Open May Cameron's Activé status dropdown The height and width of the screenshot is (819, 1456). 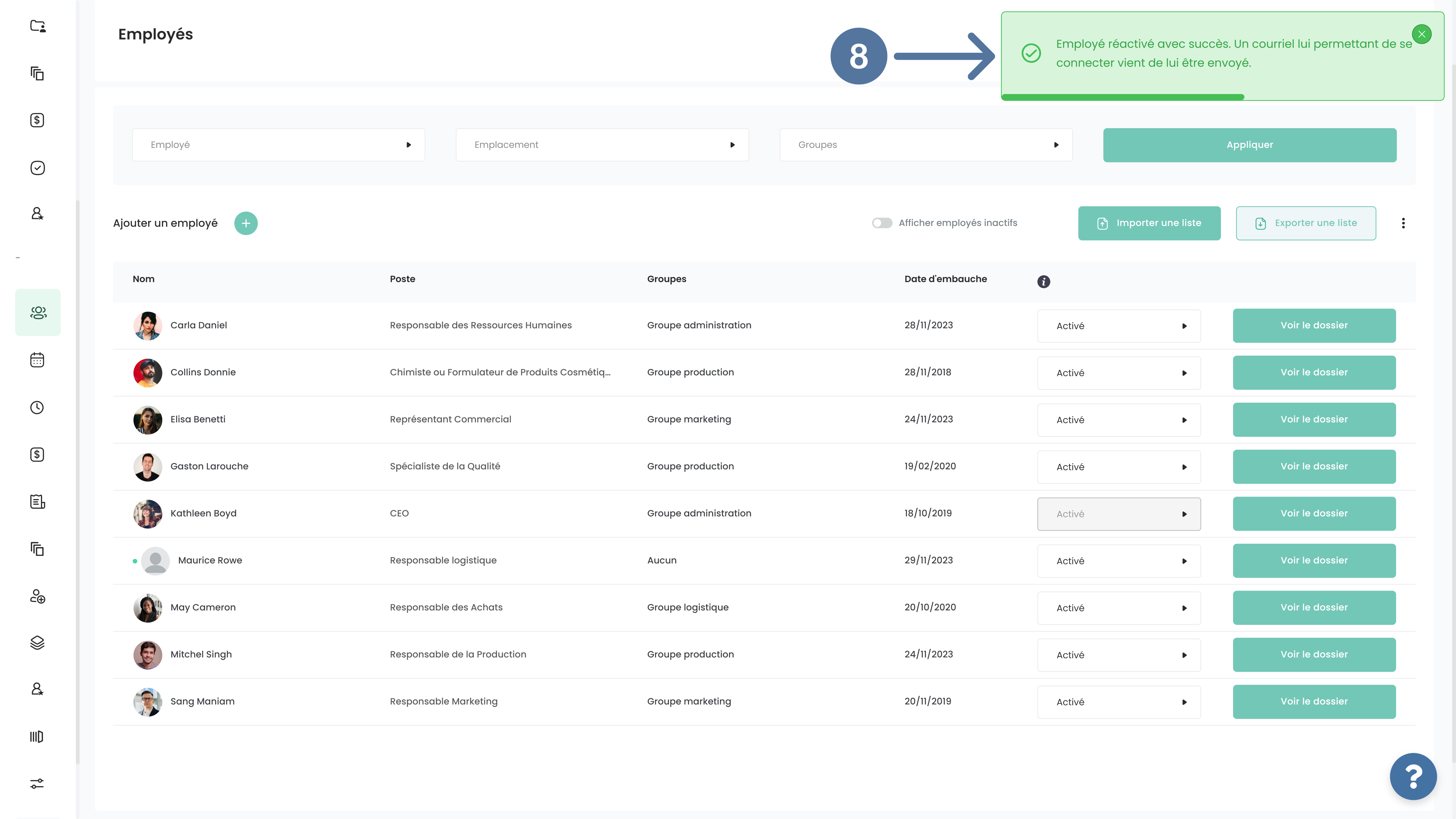click(x=1119, y=608)
